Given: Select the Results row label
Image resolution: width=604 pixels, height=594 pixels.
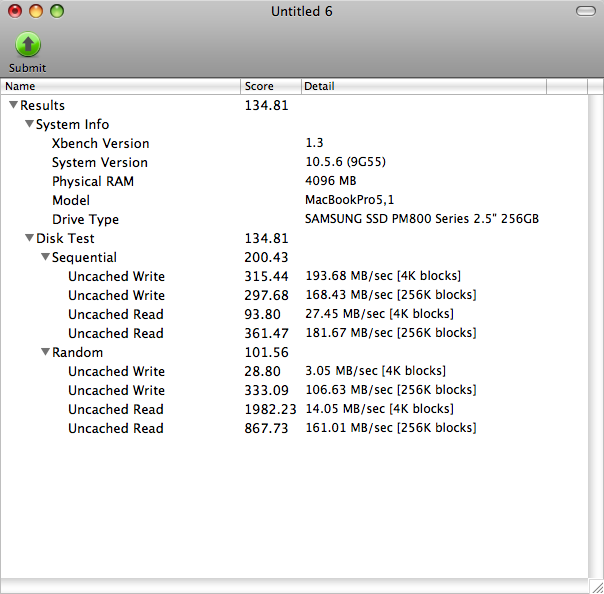Looking at the screenshot, I should coord(42,106).
